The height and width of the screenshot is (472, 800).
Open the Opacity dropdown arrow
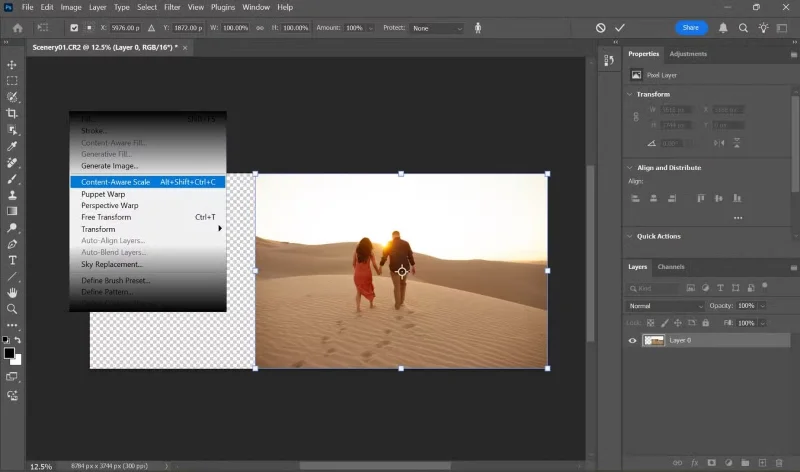(762, 306)
